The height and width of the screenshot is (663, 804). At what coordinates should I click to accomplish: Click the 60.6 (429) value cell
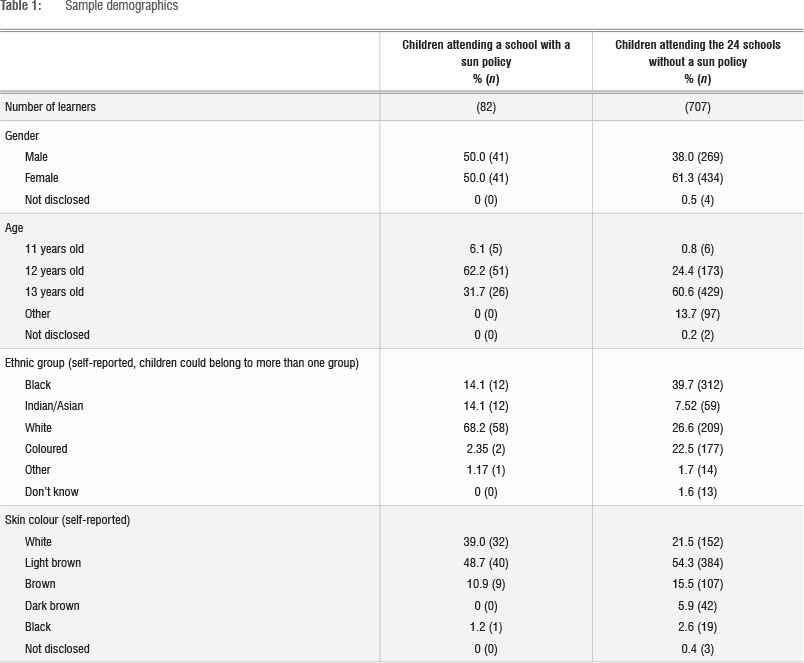pyautogui.click(x=697, y=292)
